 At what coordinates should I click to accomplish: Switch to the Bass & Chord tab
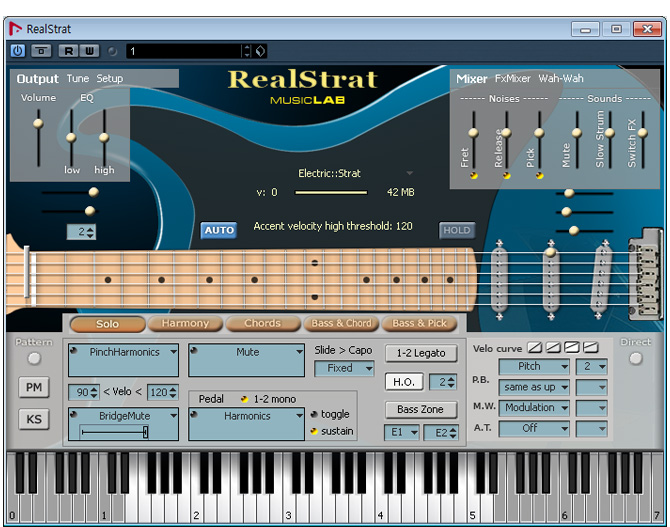(x=341, y=324)
